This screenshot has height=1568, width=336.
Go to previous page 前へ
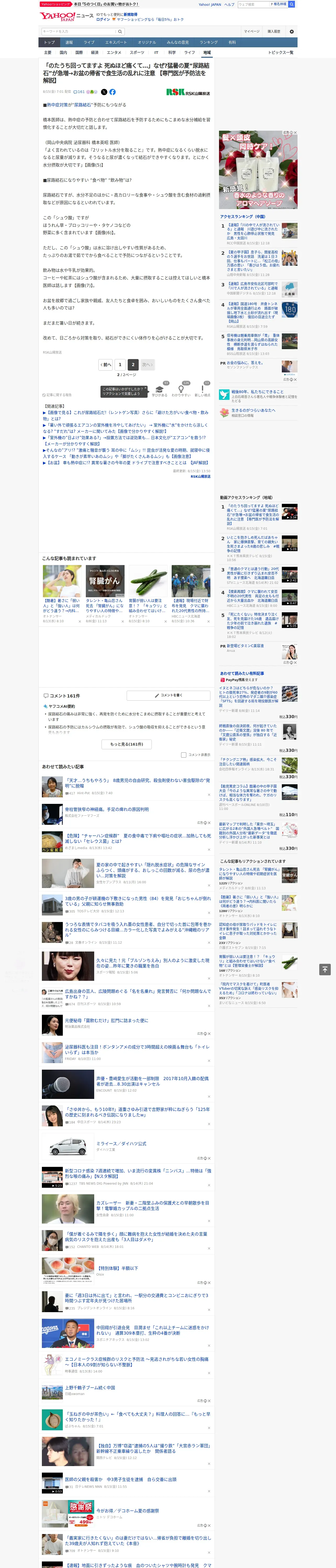106,365
